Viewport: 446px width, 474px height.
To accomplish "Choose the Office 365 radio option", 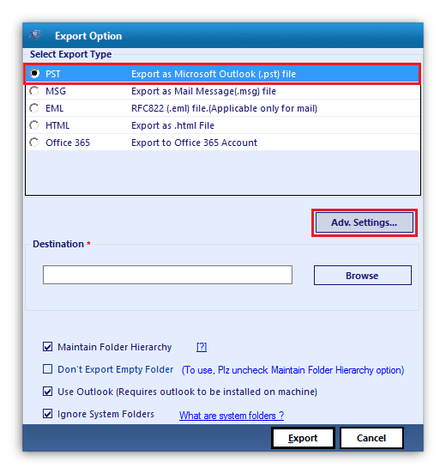I will [34, 143].
